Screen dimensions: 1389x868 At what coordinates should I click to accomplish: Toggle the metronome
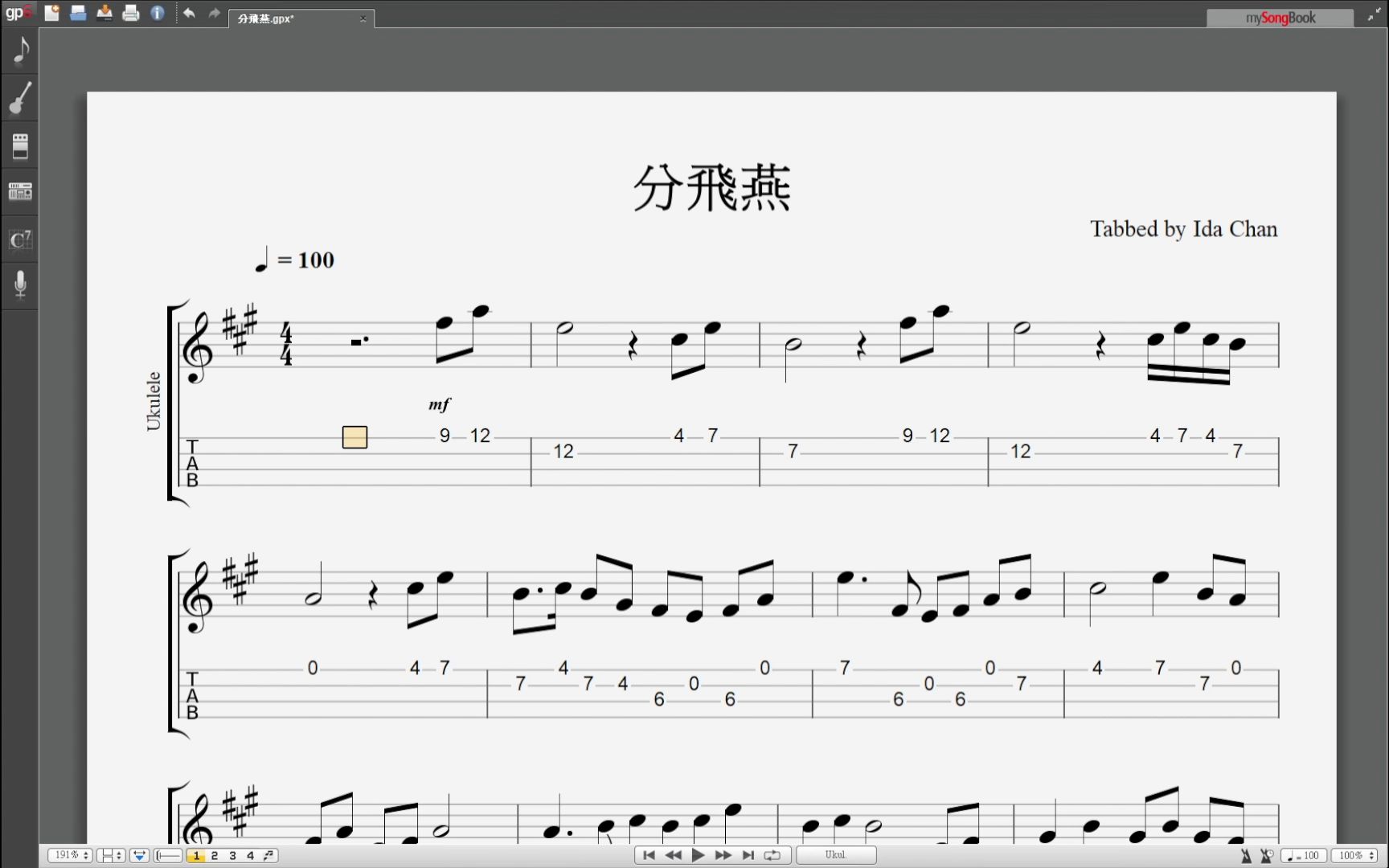[1246, 856]
